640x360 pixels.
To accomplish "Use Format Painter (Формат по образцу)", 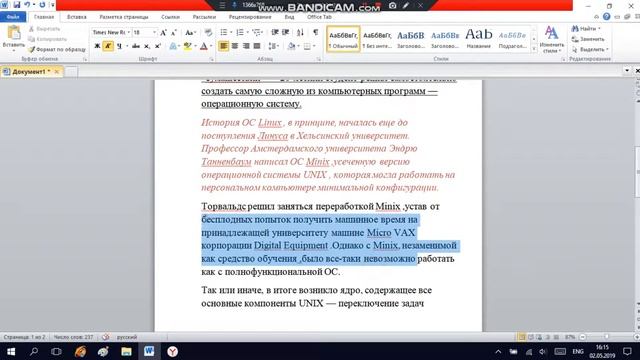I will coord(57,49).
